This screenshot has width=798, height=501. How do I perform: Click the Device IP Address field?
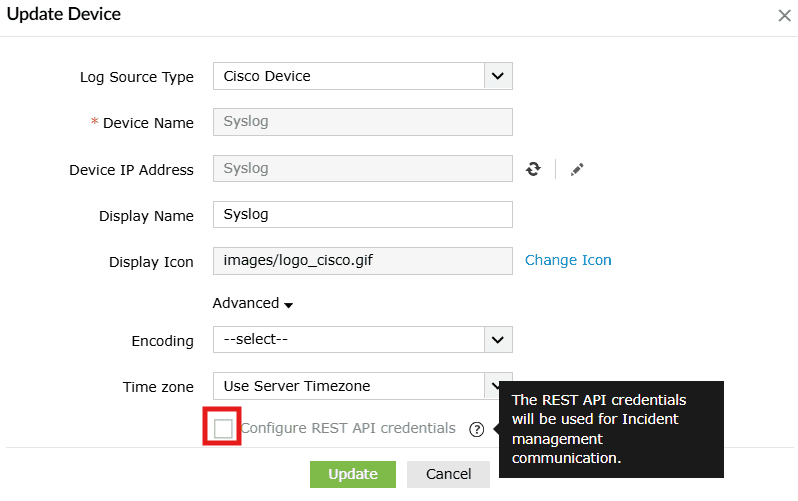[x=362, y=169]
